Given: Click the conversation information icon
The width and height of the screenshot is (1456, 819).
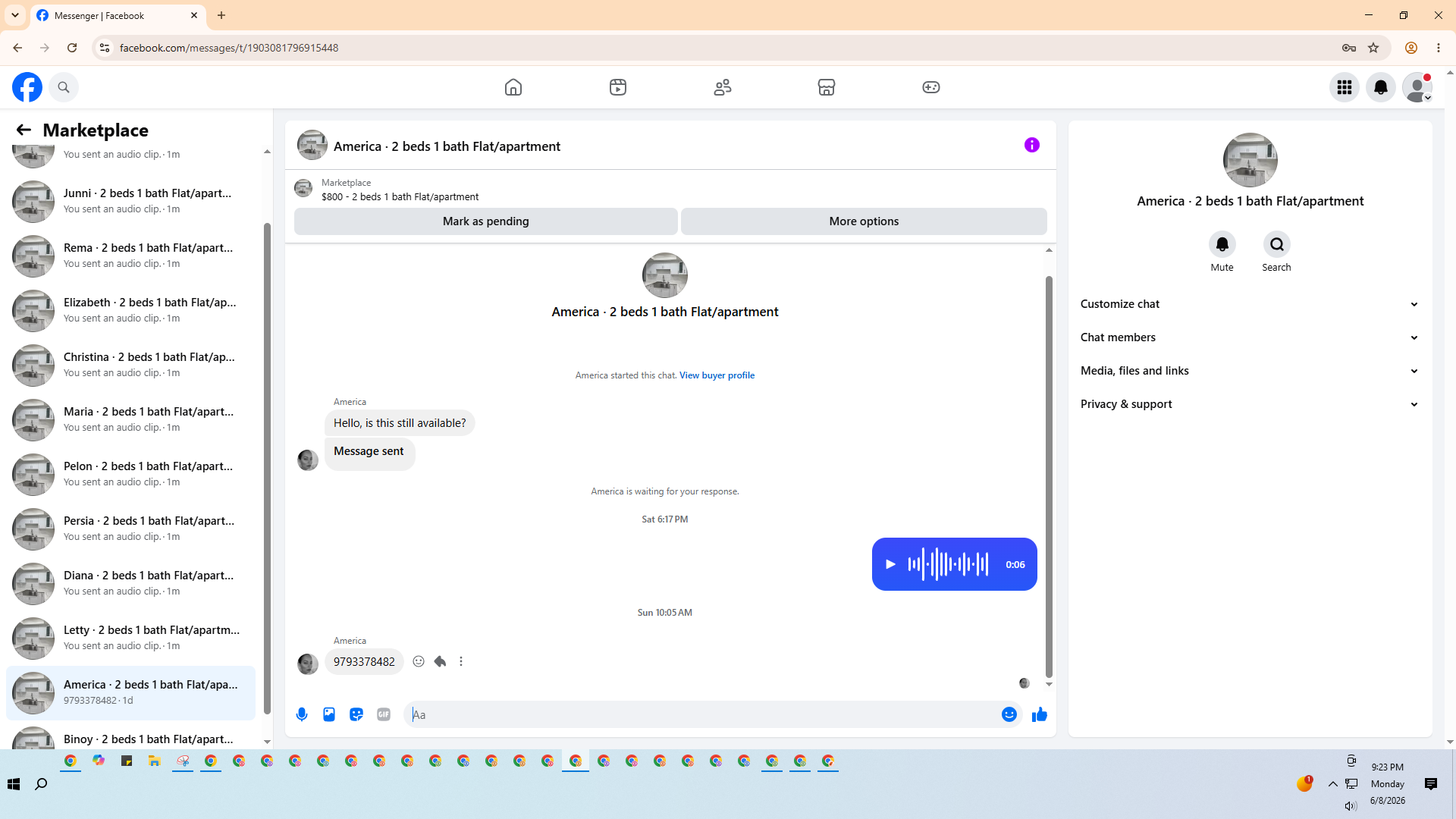Looking at the screenshot, I should (x=1032, y=145).
